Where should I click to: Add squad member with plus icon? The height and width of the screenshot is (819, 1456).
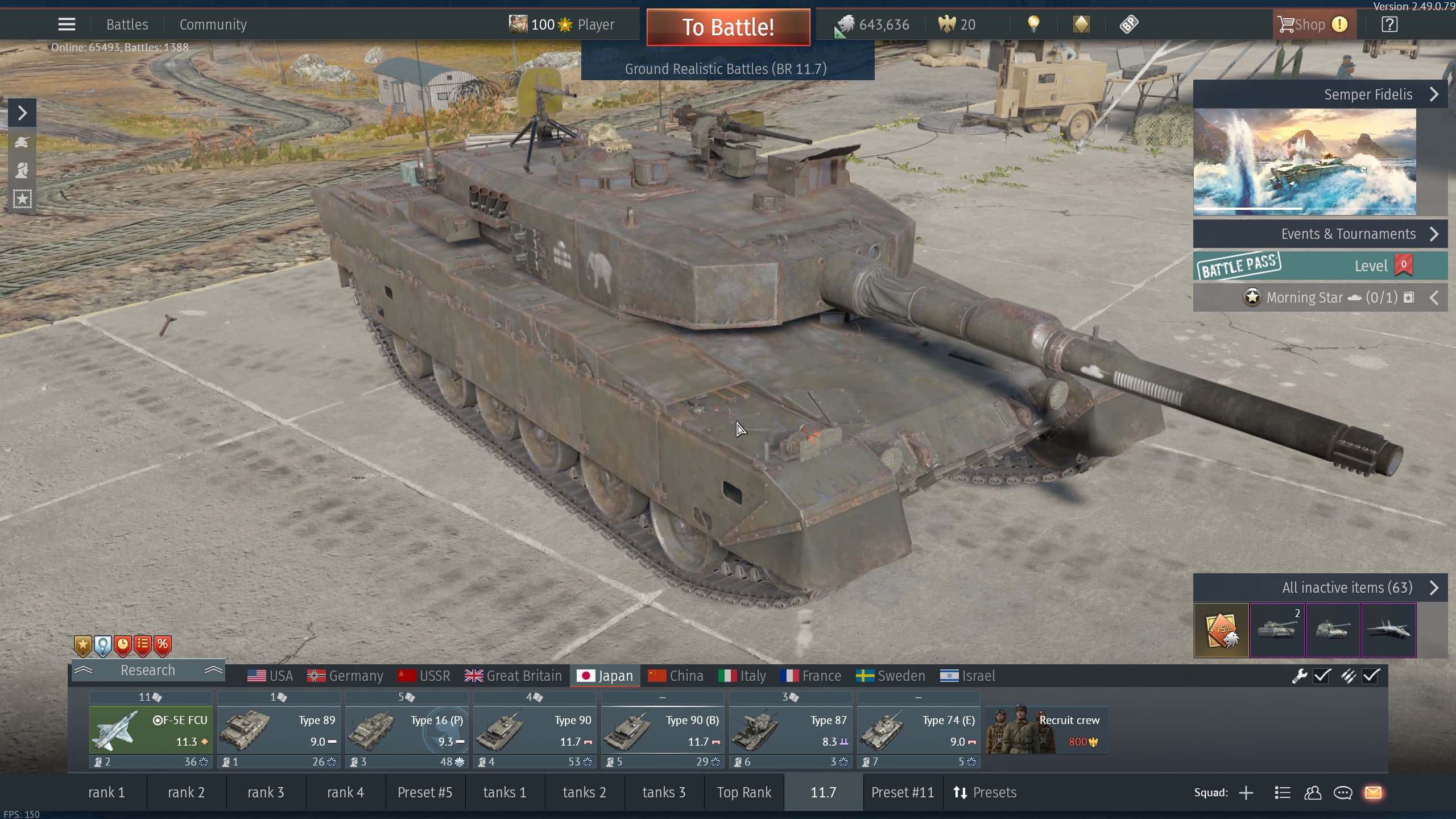1246,792
